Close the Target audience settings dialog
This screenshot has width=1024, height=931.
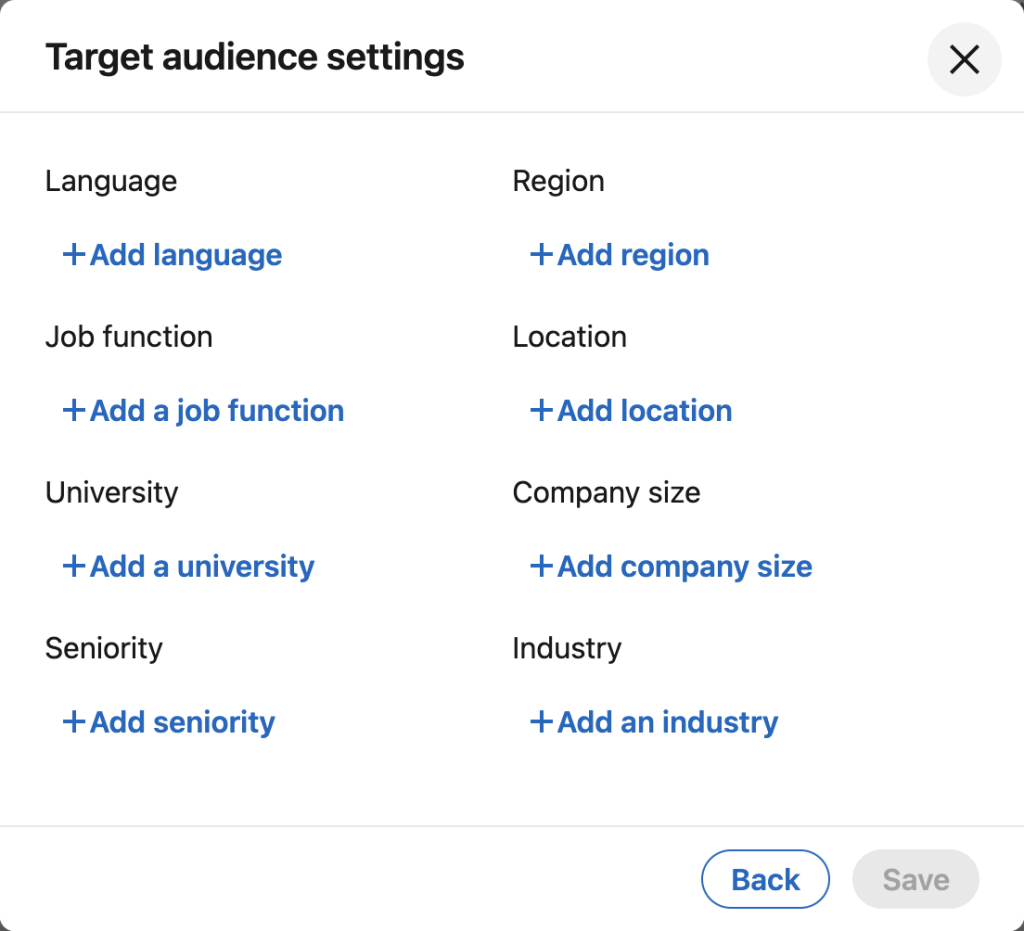[964, 60]
